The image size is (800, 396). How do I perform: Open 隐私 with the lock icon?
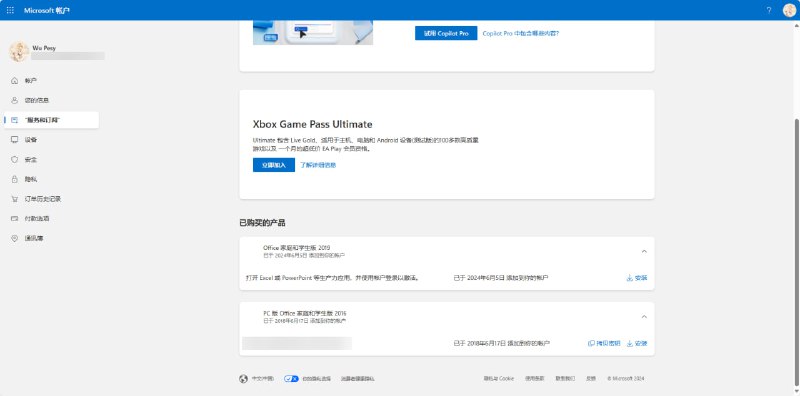click(51, 179)
